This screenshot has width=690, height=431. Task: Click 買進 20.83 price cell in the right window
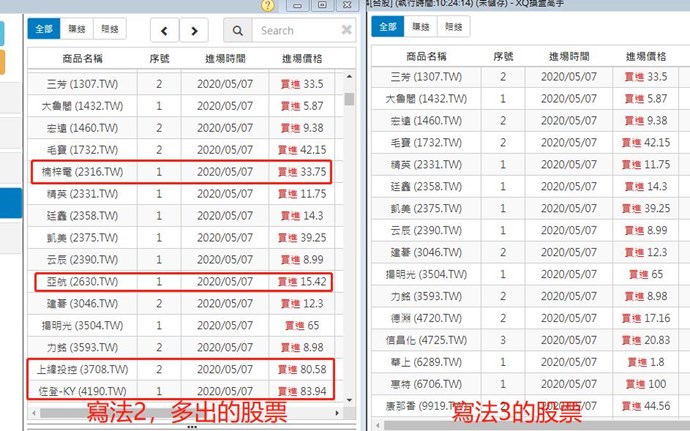(646, 340)
